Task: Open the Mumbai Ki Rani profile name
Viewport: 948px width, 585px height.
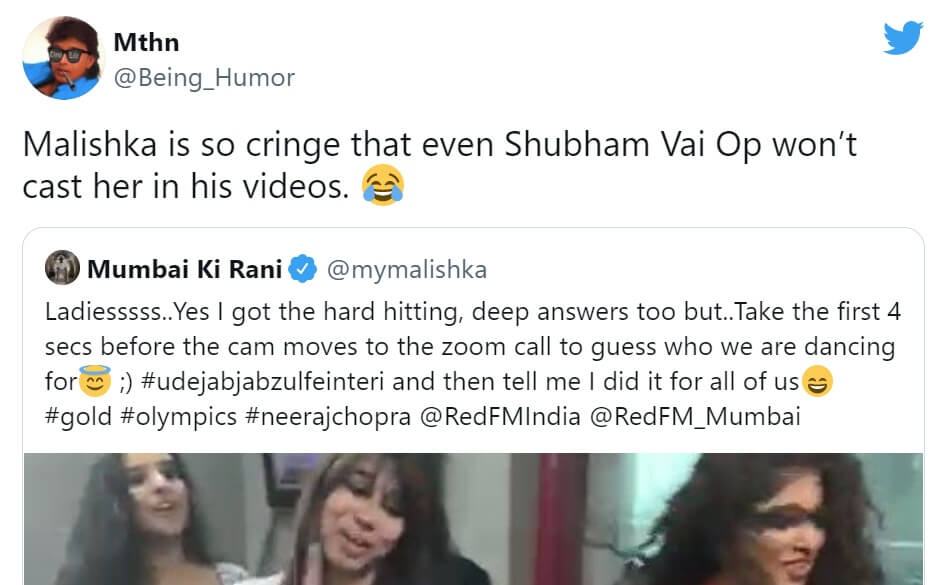Action: [186, 269]
